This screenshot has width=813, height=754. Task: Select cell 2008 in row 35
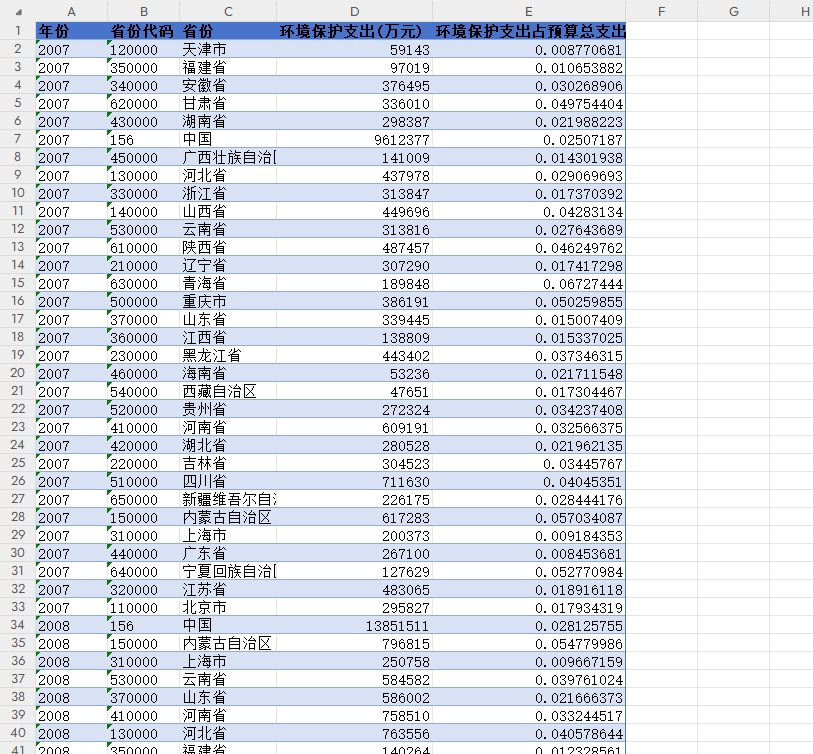[x=72, y=643]
